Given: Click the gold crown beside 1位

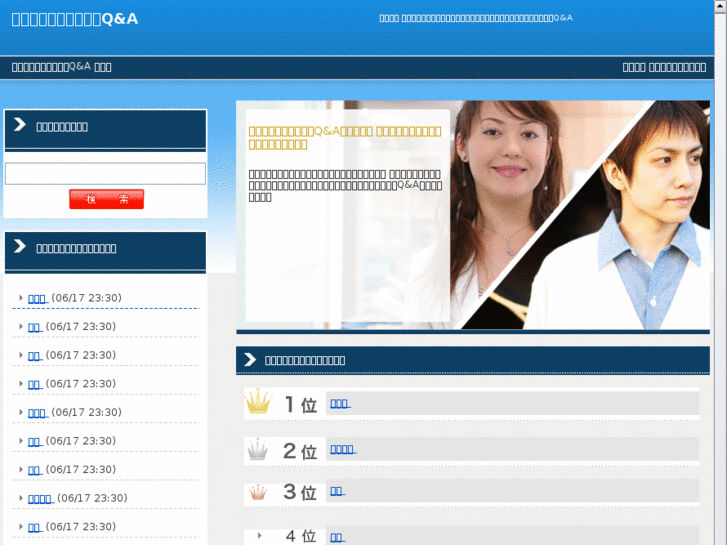Looking at the screenshot, I should click(258, 402).
